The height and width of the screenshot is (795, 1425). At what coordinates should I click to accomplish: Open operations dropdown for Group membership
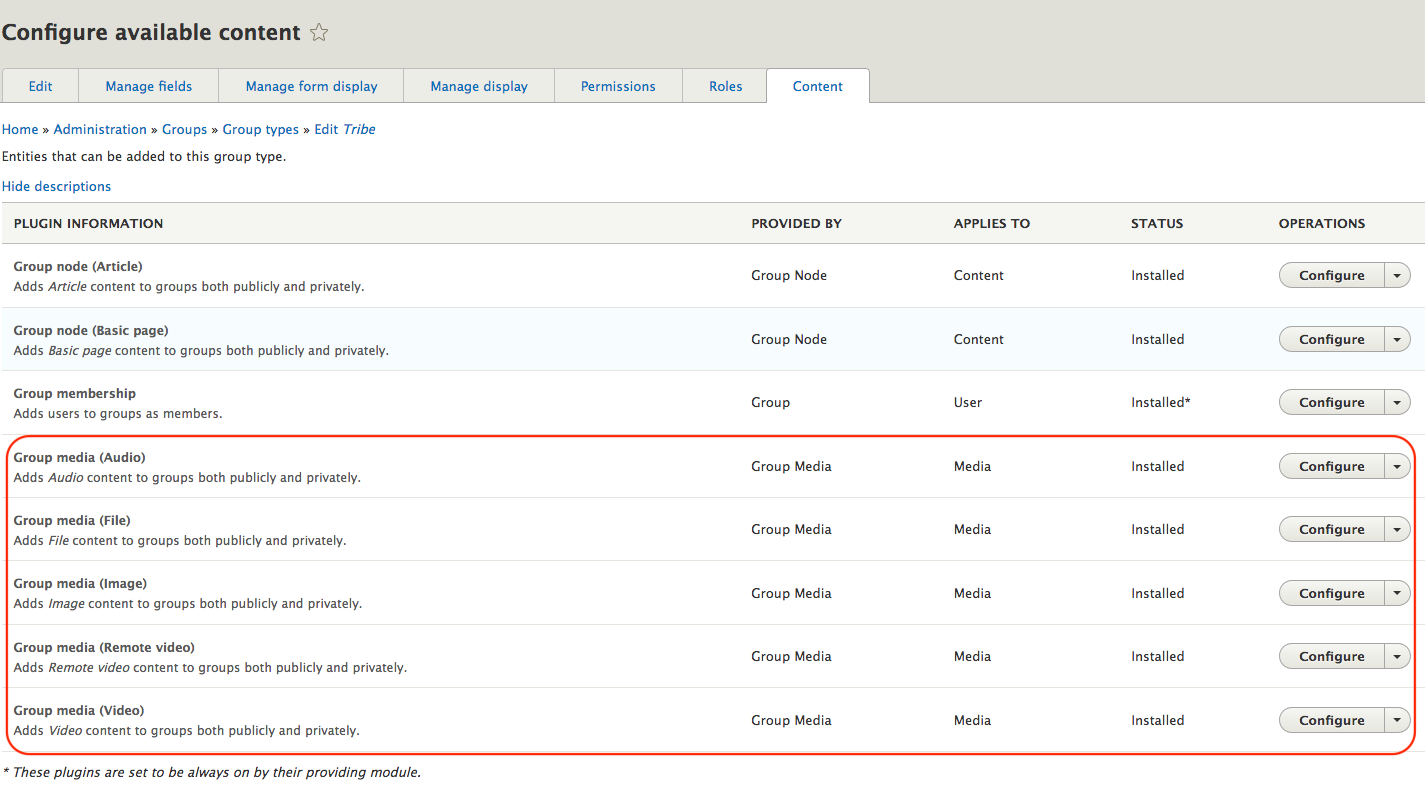click(x=1397, y=402)
